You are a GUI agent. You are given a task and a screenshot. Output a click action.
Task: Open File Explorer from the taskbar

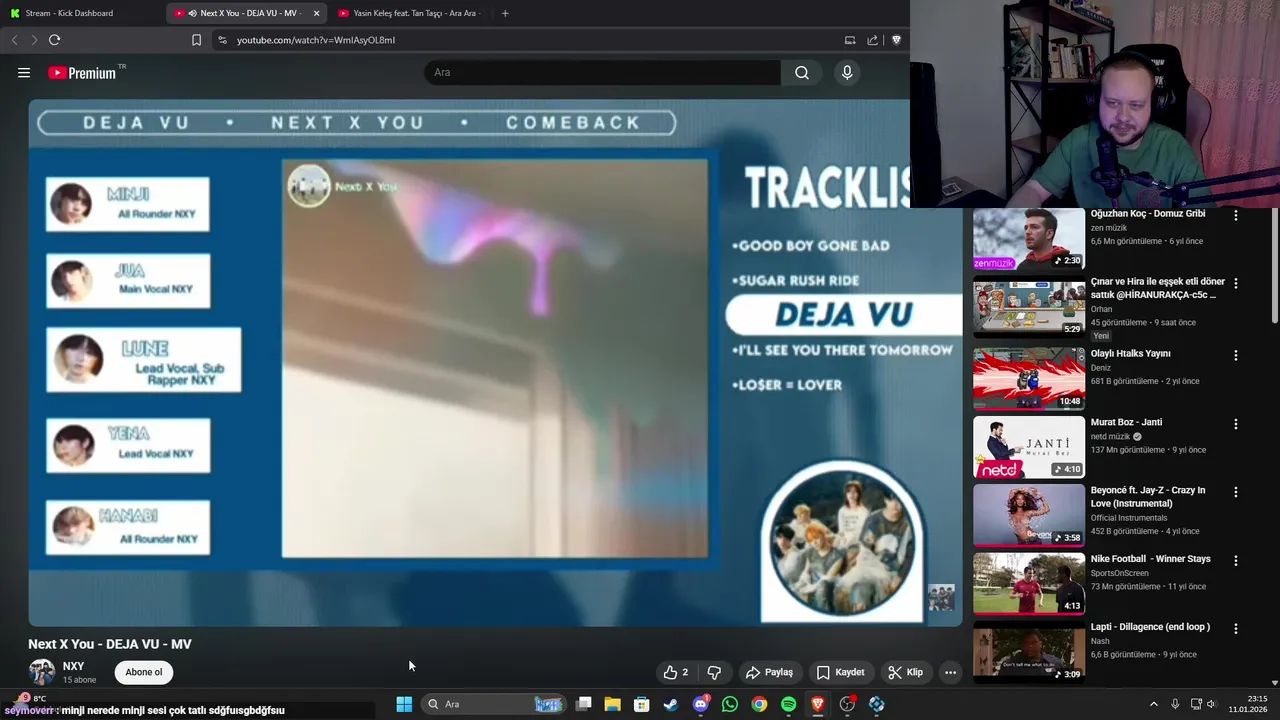613,704
